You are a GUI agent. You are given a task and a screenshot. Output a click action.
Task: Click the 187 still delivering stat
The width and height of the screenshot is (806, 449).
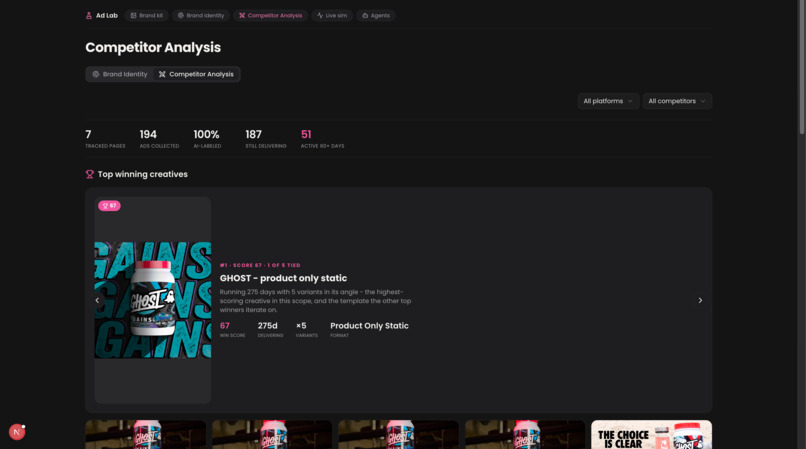pyautogui.click(x=266, y=139)
